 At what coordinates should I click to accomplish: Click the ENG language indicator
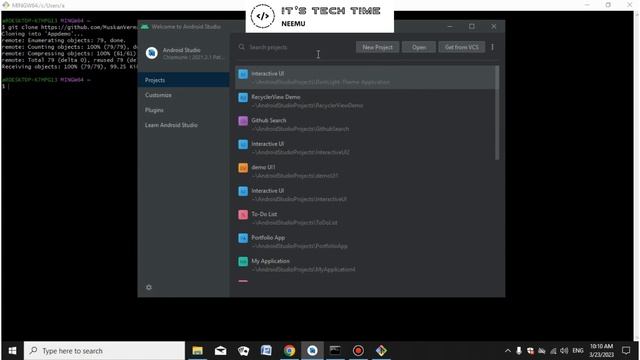click(578, 351)
